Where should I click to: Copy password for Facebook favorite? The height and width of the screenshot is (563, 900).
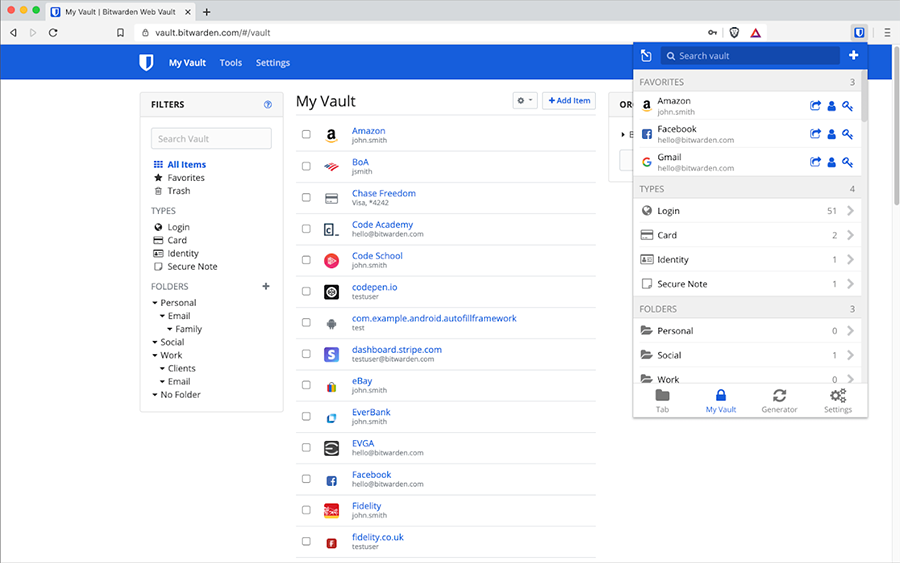click(847, 134)
